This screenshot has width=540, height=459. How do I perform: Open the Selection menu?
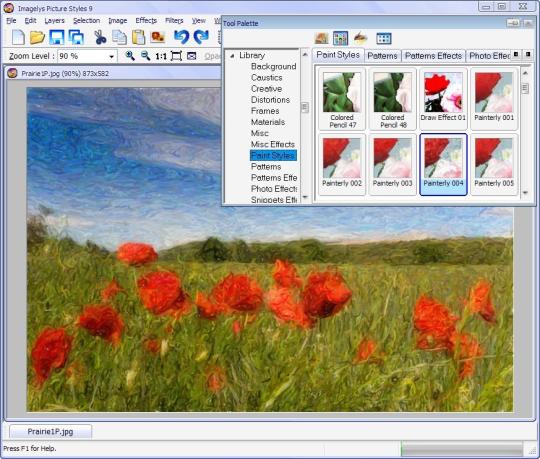(x=86, y=21)
